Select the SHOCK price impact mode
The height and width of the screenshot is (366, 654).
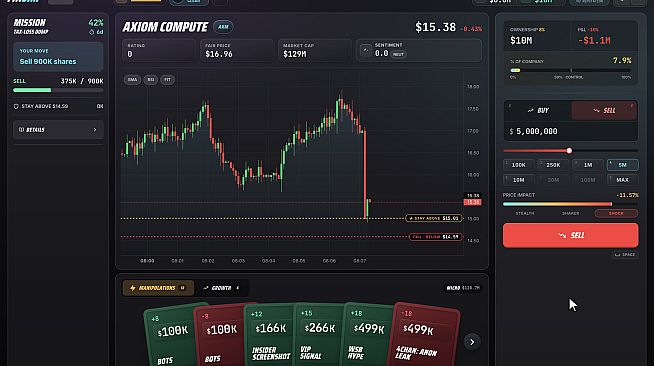[x=616, y=213]
